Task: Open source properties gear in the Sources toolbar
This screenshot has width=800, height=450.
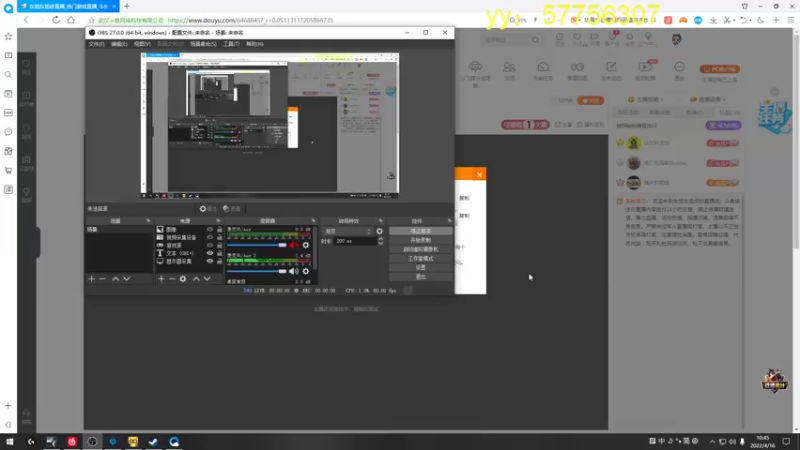Action: click(183, 279)
